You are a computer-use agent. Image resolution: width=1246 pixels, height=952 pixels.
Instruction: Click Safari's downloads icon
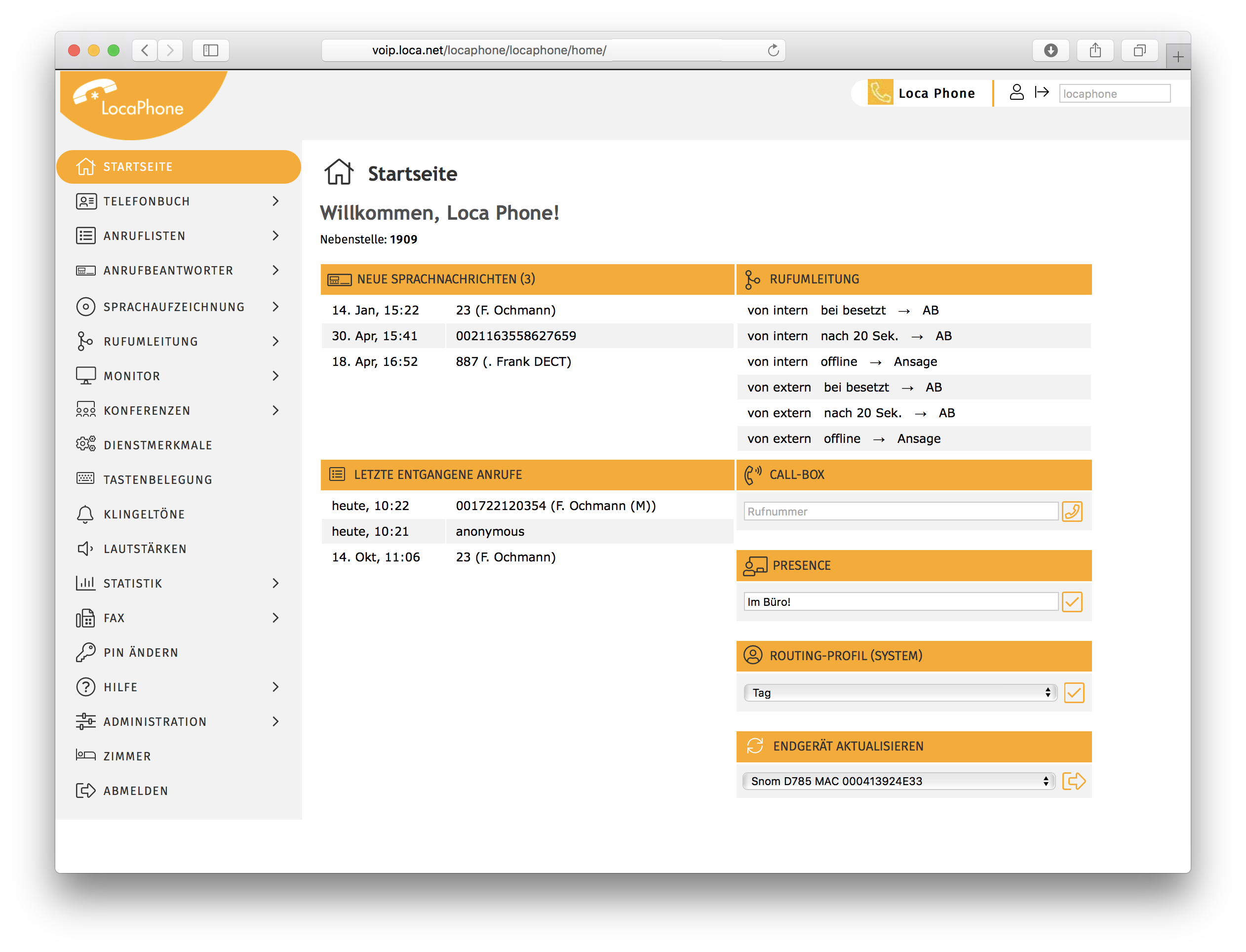click(1050, 50)
